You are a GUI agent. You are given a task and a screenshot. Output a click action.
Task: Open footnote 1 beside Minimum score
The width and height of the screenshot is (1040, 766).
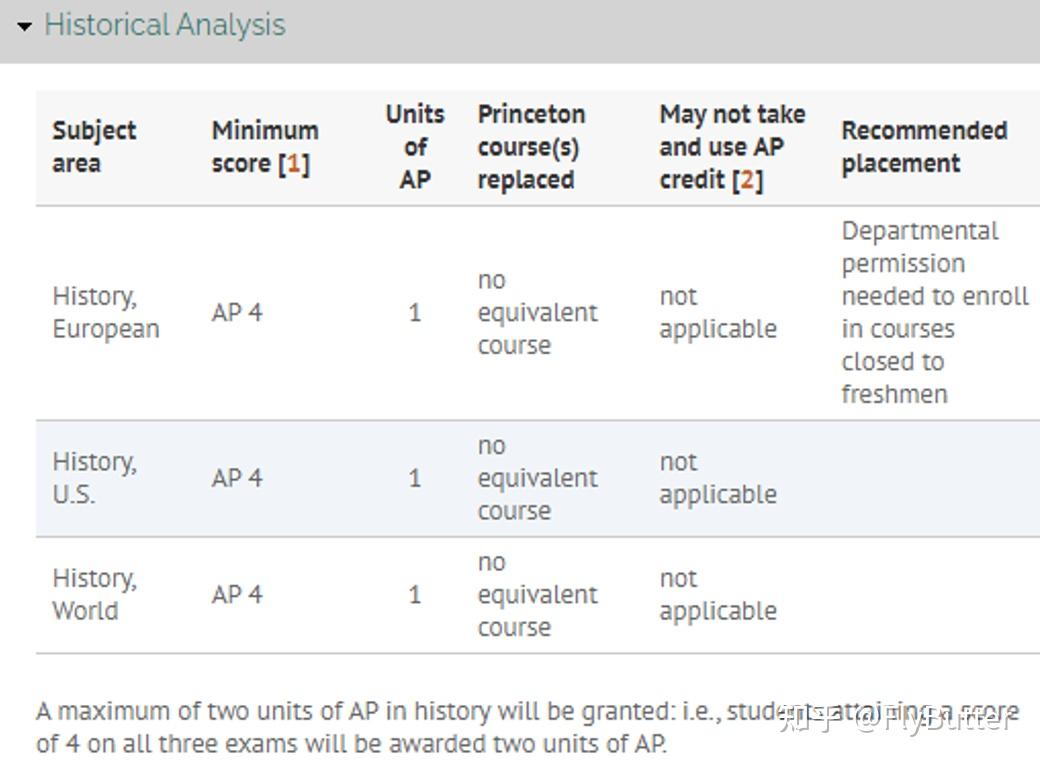tap(293, 163)
